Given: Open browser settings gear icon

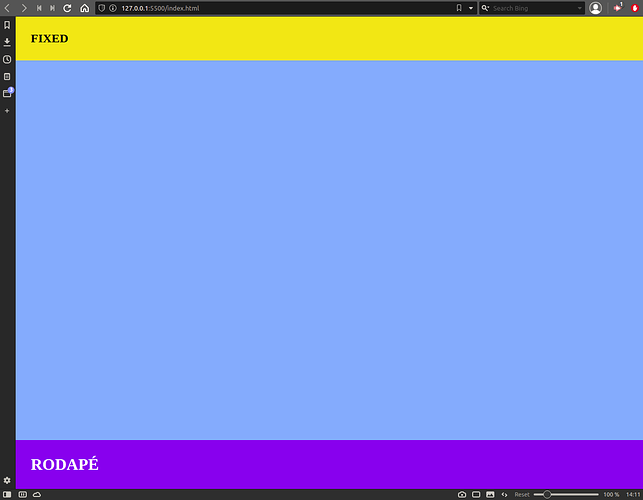Looking at the screenshot, I should pyautogui.click(x=7, y=480).
